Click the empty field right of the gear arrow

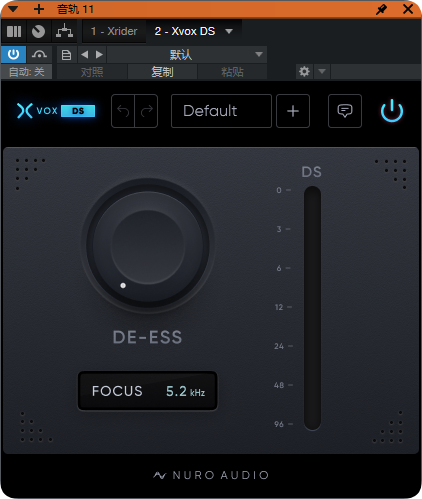coord(375,71)
